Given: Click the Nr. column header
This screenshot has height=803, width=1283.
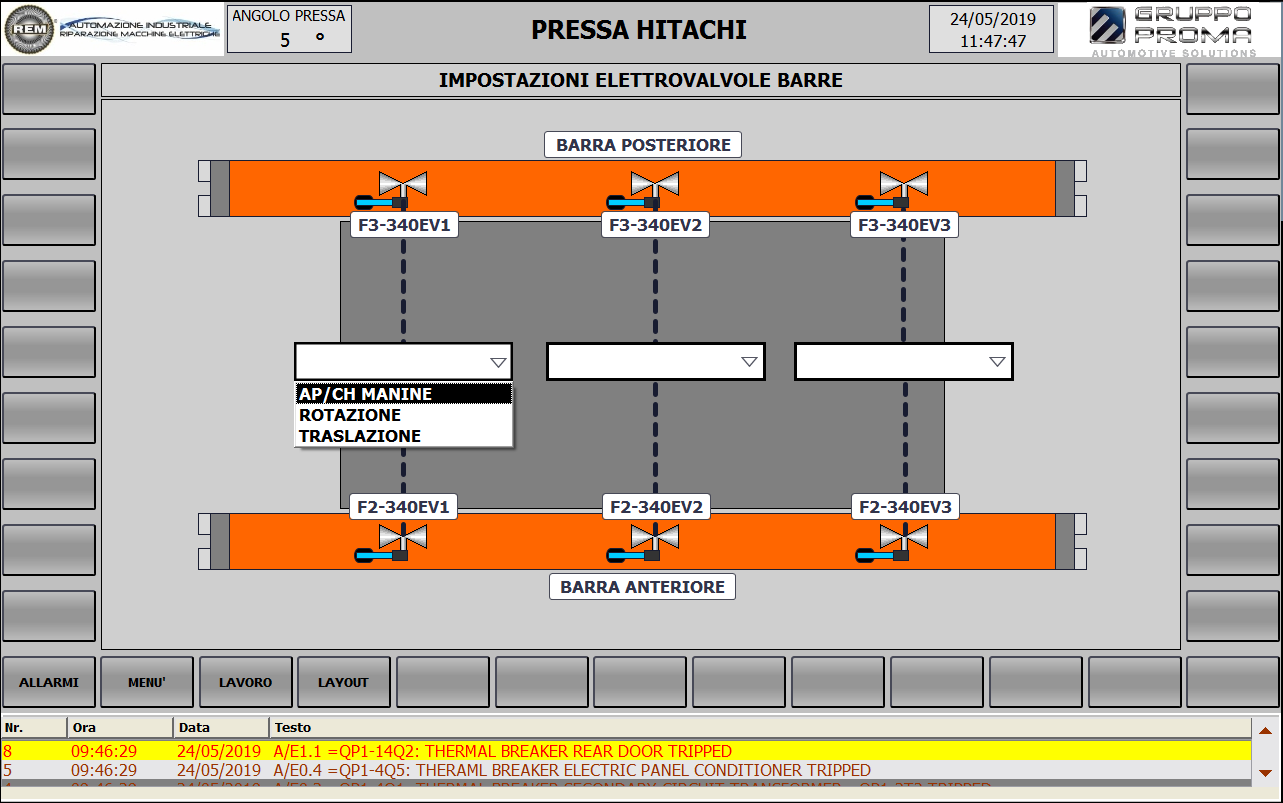Looking at the screenshot, I should [x=34, y=727].
